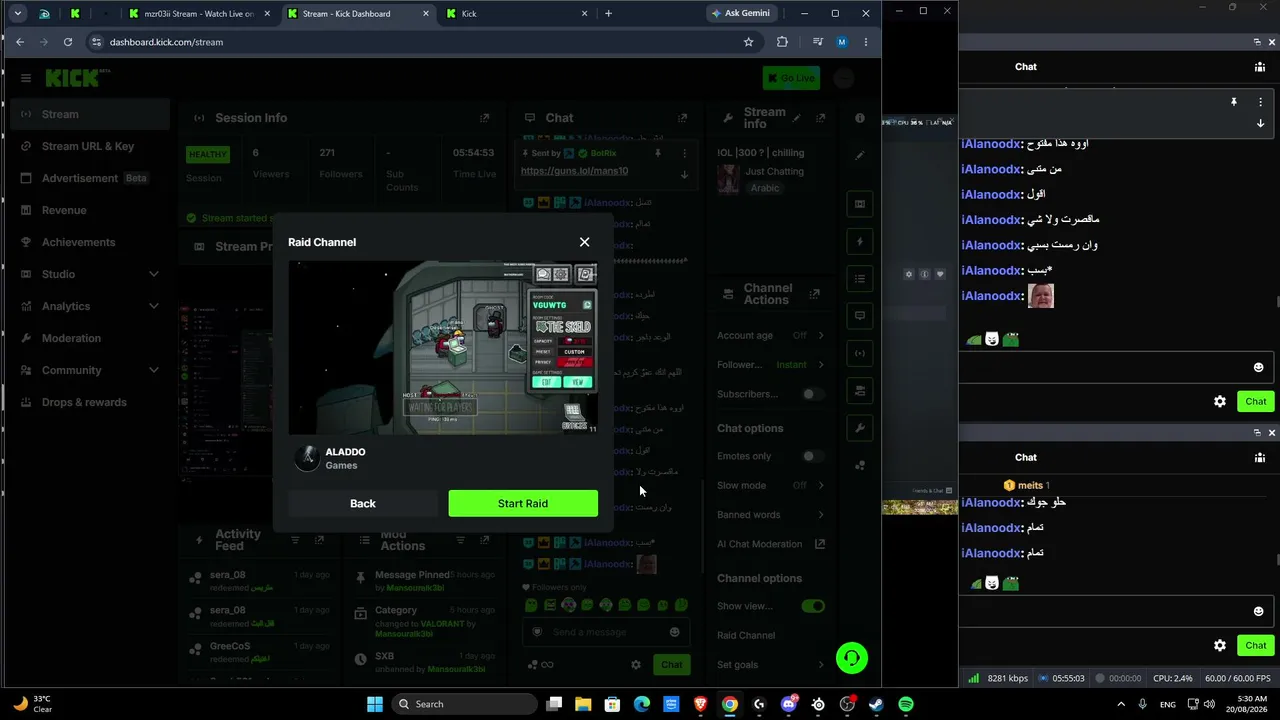Screen dimensions: 1280x720
Task: Click the dashboard chat message input
Action: (604, 632)
